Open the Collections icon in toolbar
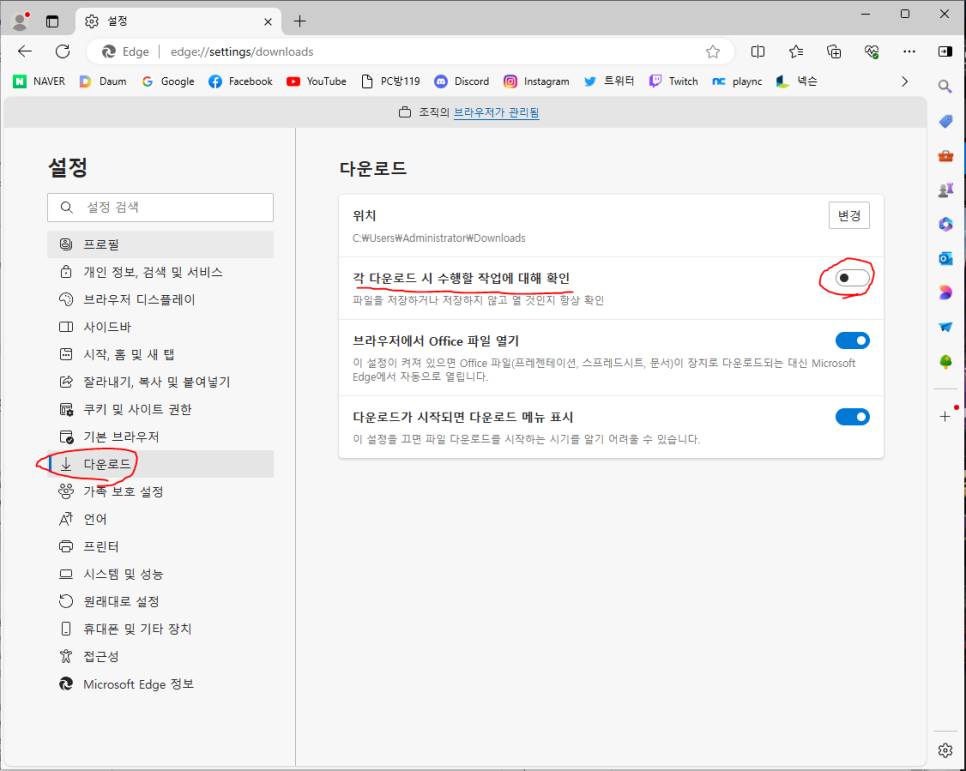The image size is (966, 771). 833,51
